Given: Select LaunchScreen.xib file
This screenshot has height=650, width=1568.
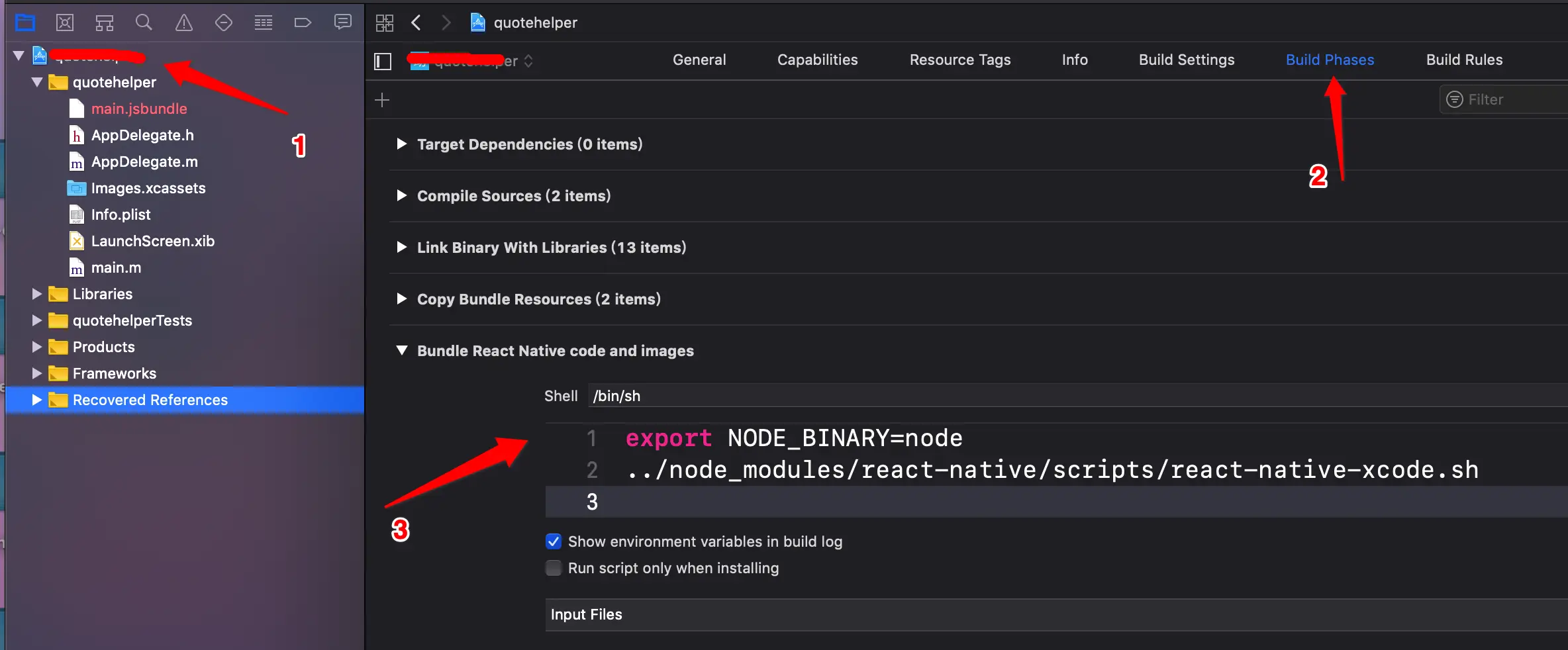Looking at the screenshot, I should (153, 241).
